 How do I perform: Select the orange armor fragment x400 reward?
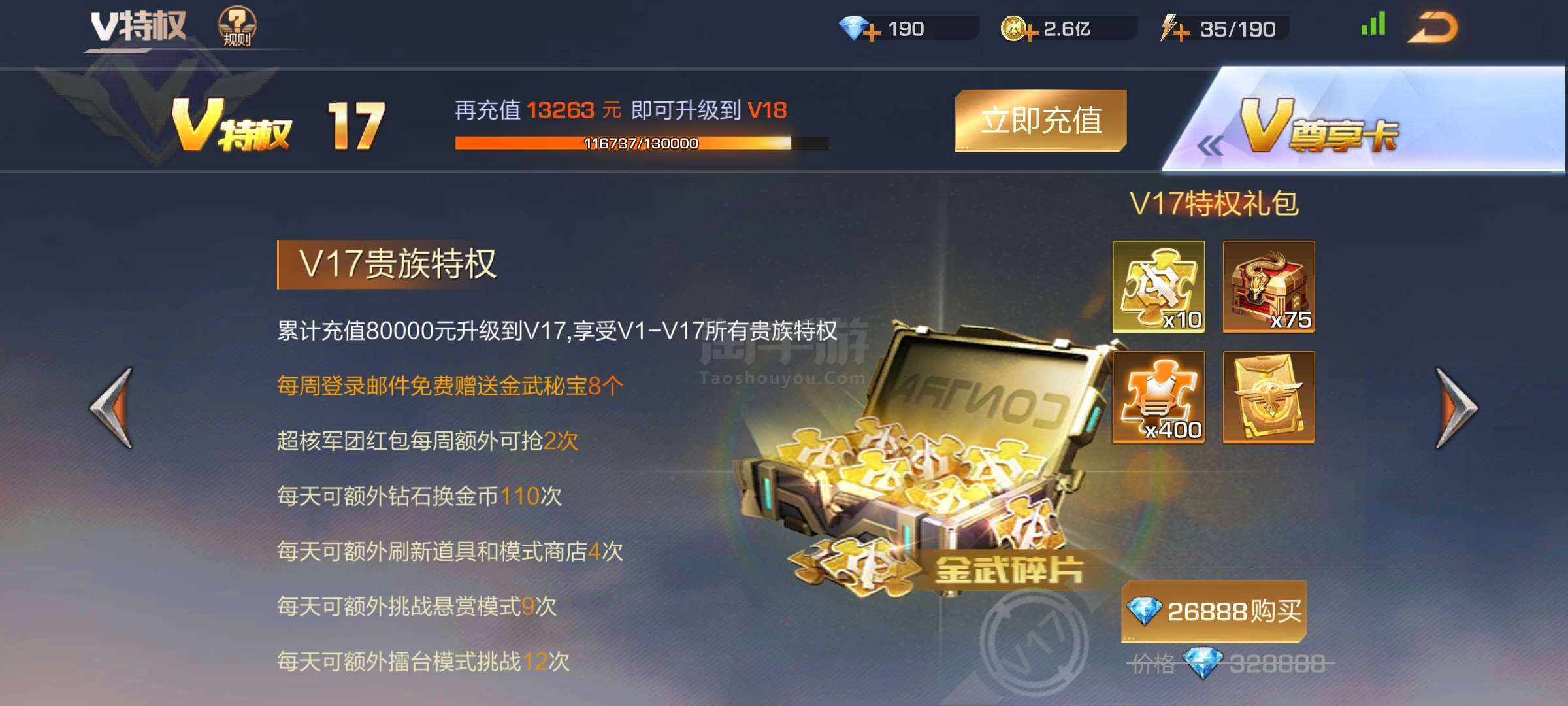click(1159, 397)
